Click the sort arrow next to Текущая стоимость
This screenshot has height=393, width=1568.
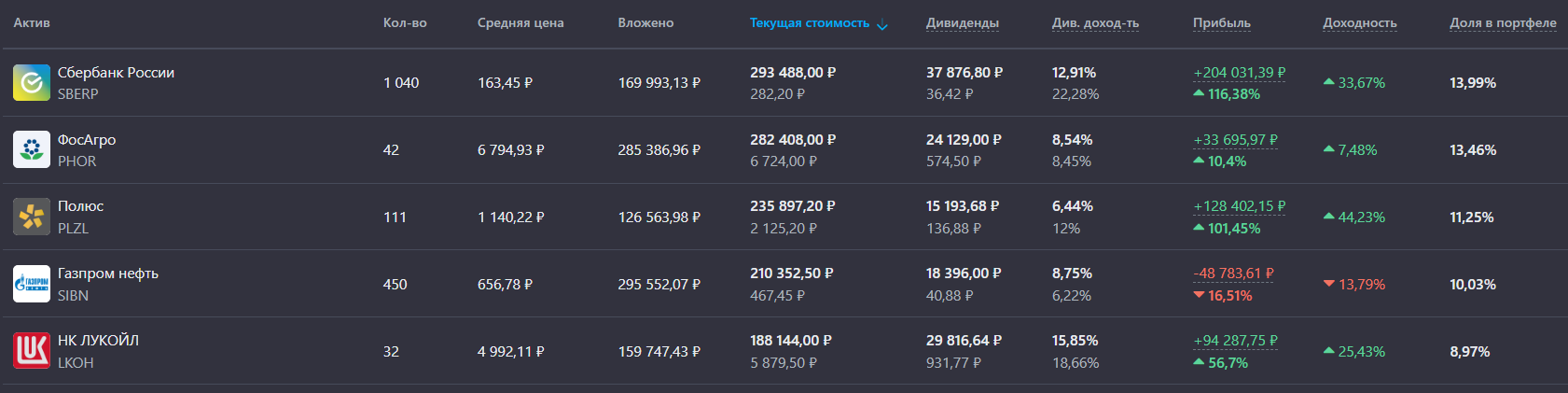[x=882, y=24]
